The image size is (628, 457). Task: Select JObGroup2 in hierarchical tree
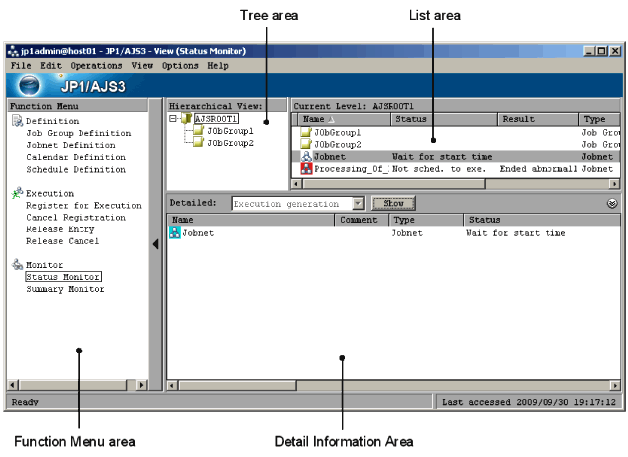pyautogui.click(x=230, y=143)
